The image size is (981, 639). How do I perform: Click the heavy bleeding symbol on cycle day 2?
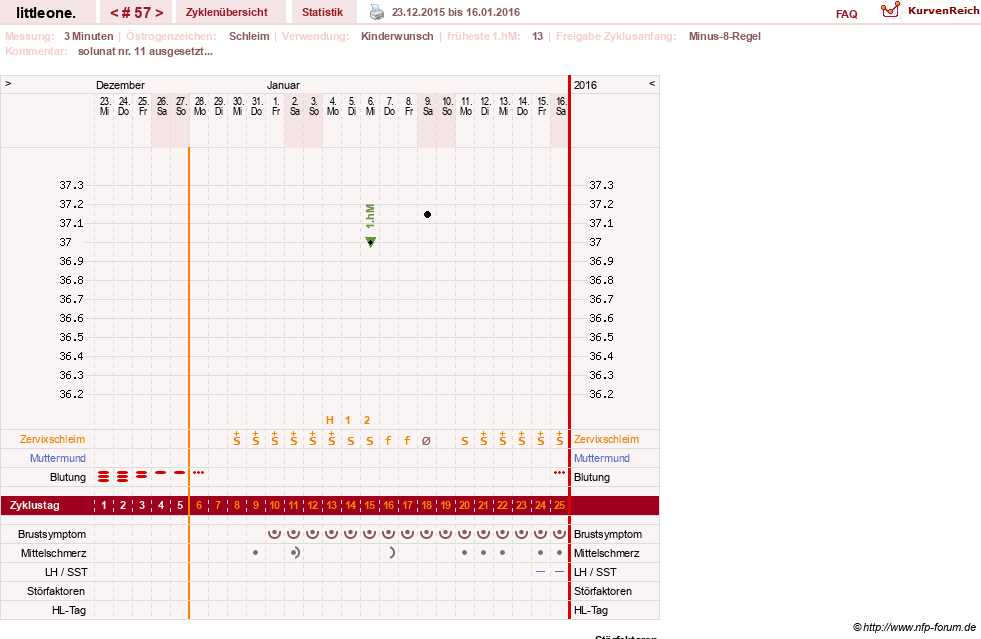pyautogui.click(x=123, y=477)
